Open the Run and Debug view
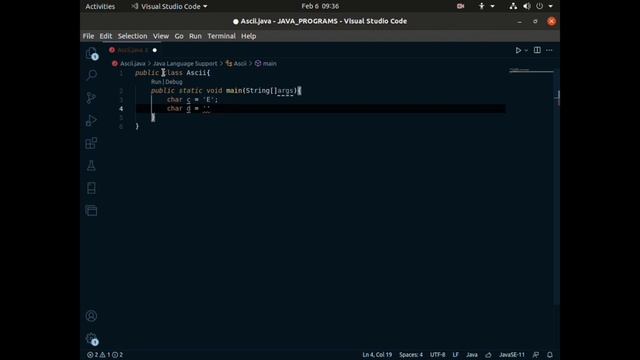Viewport: 640px width, 360px height. point(91,120)
